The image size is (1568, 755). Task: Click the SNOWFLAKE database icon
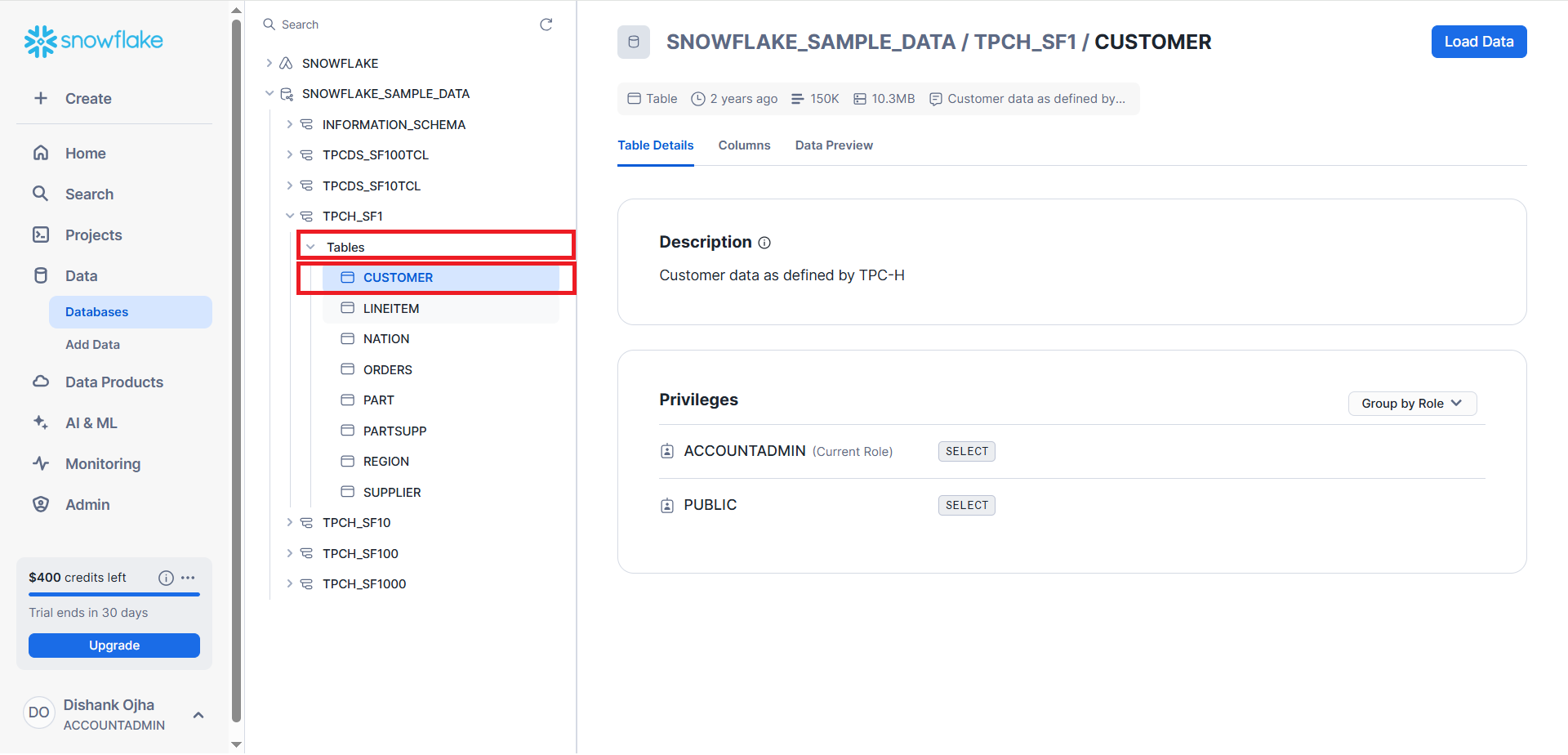tap(286, 63)
